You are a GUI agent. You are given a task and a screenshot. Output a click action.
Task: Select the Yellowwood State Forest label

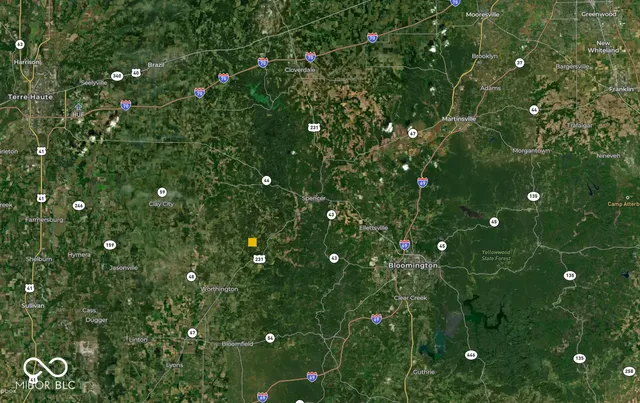tap(496, 255)
